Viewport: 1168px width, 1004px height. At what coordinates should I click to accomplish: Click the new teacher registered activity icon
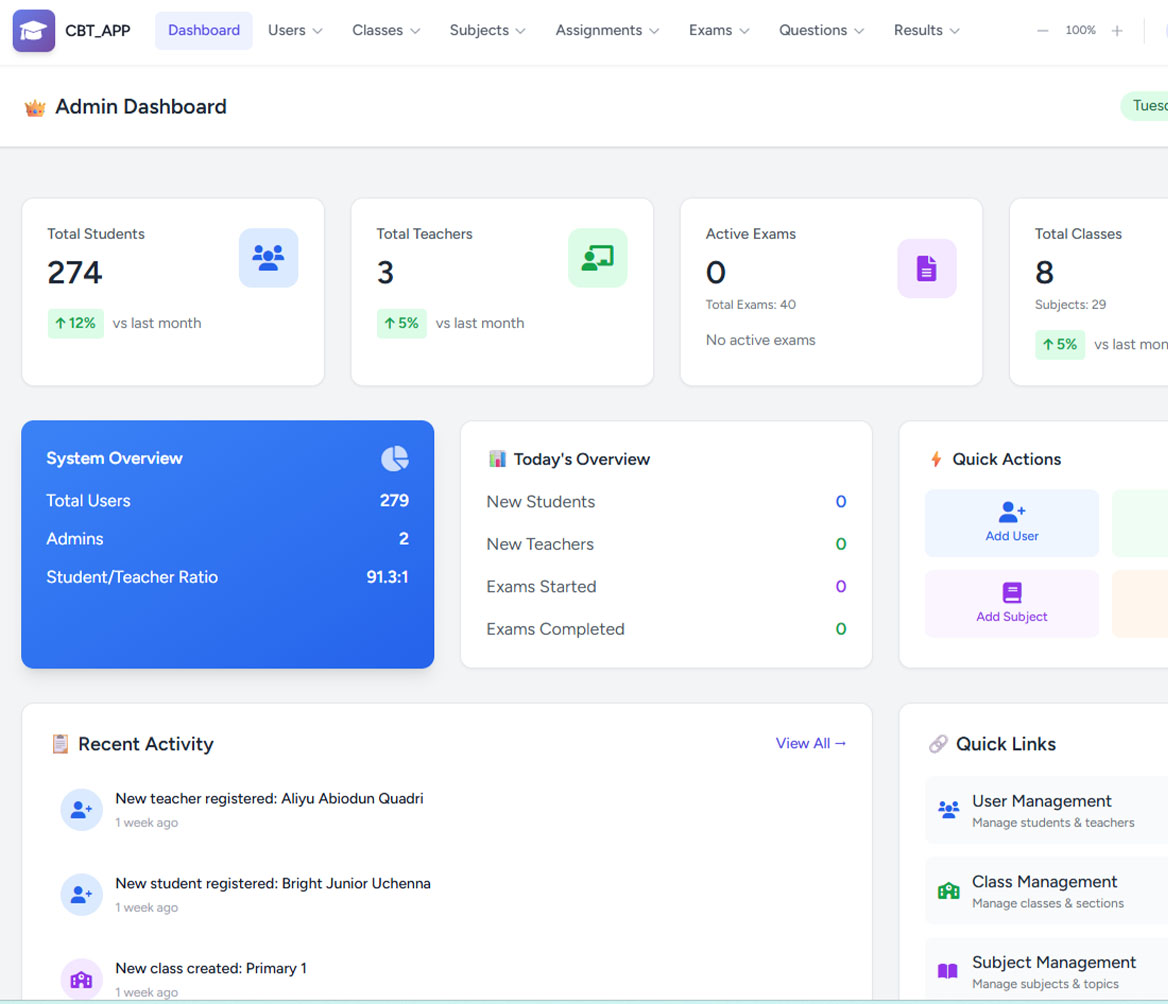click(x=81, y=810)
